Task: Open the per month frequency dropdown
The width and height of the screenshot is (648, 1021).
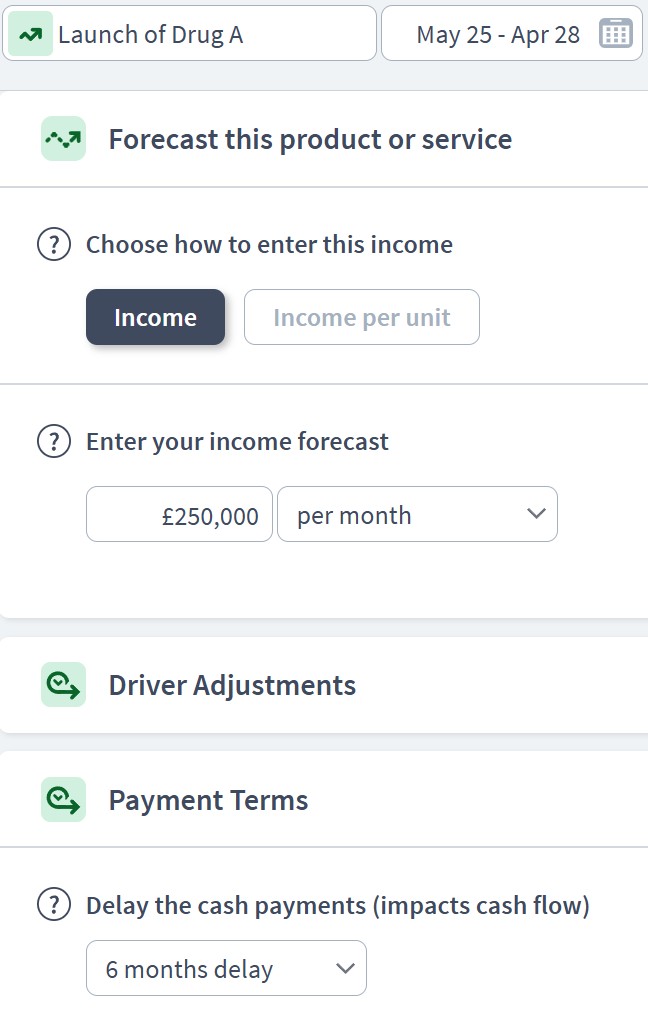Action: pyautogui.click(x=417, y=514)
